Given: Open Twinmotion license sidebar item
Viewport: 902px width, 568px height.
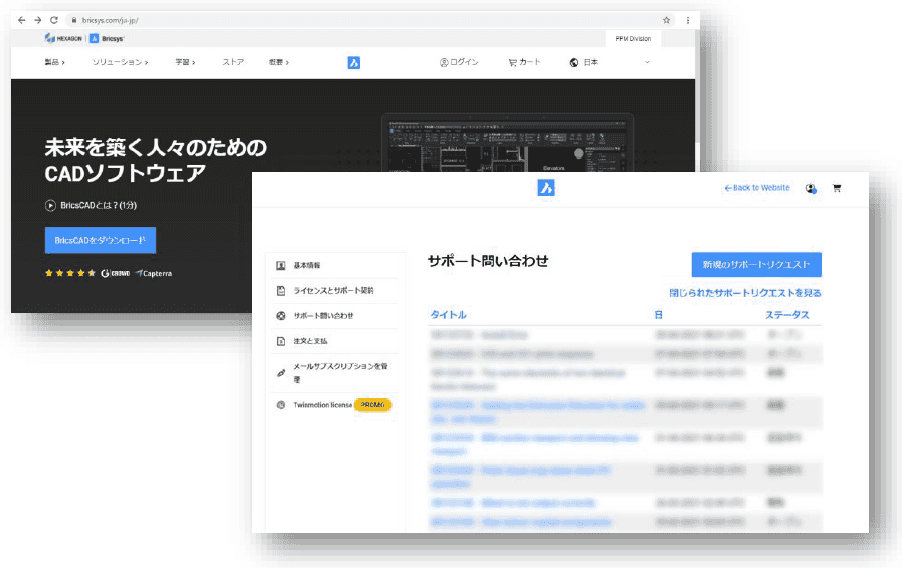Looking at the screenshot, I should [x=323, y=405].
